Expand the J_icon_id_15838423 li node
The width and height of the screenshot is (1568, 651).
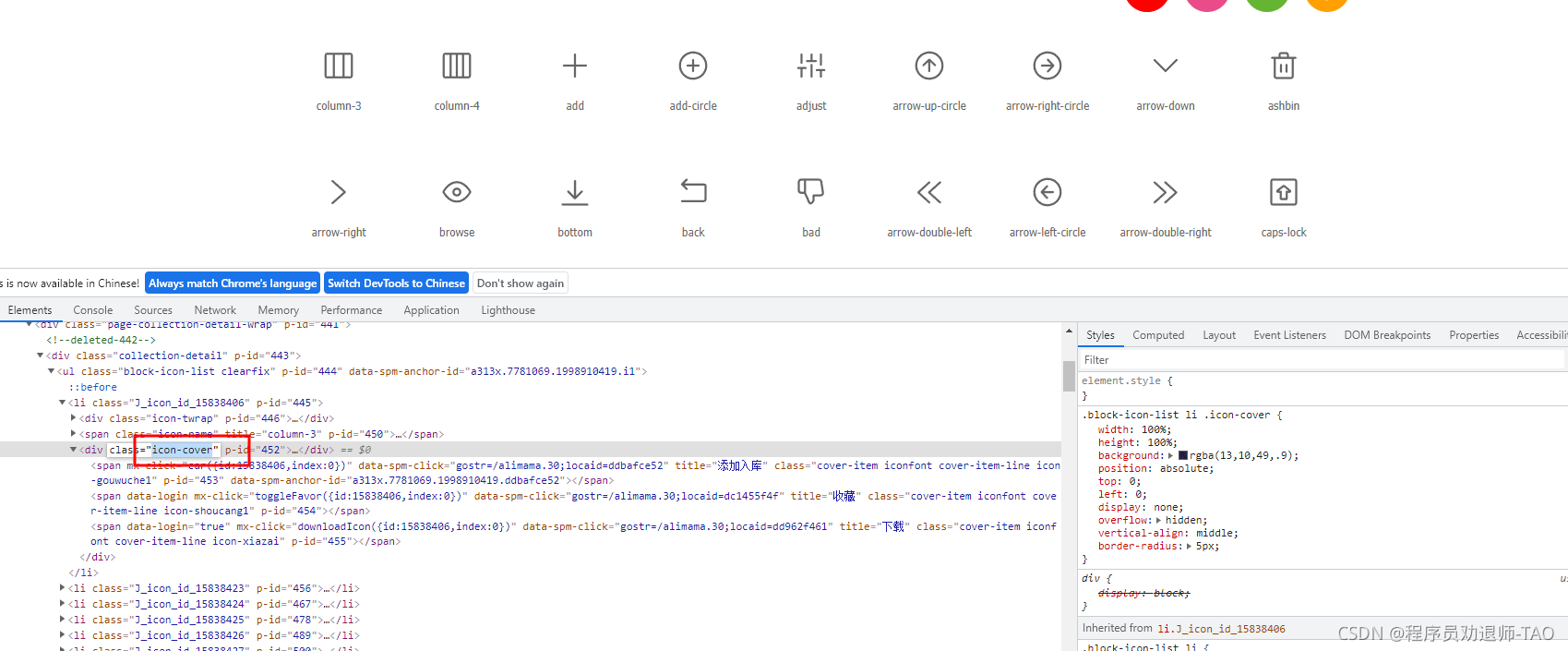pyautogui.click(x=62, y=588)
